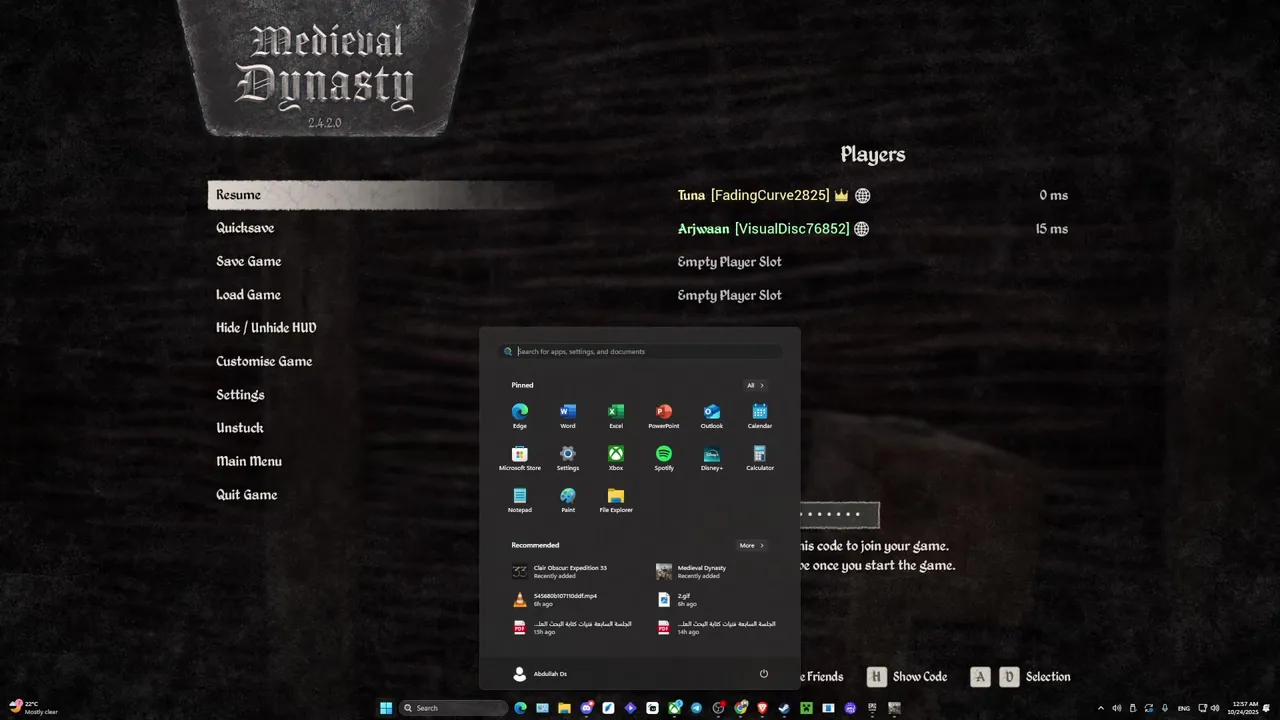Open Notepad pinned app
The image size is (1280, 720).
[x=520, y=500]
